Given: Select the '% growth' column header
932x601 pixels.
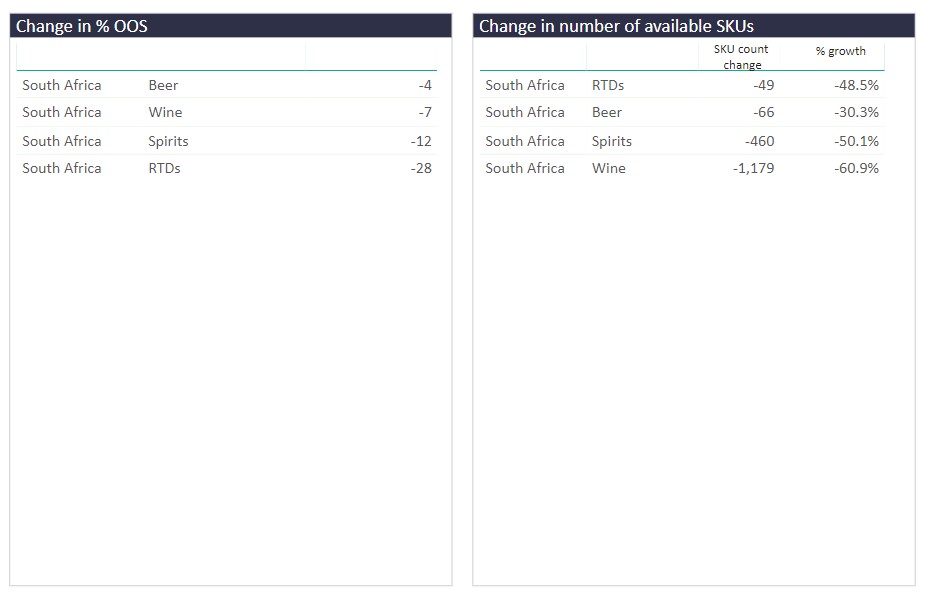Looking at the screenshot, I should (840, 51).
